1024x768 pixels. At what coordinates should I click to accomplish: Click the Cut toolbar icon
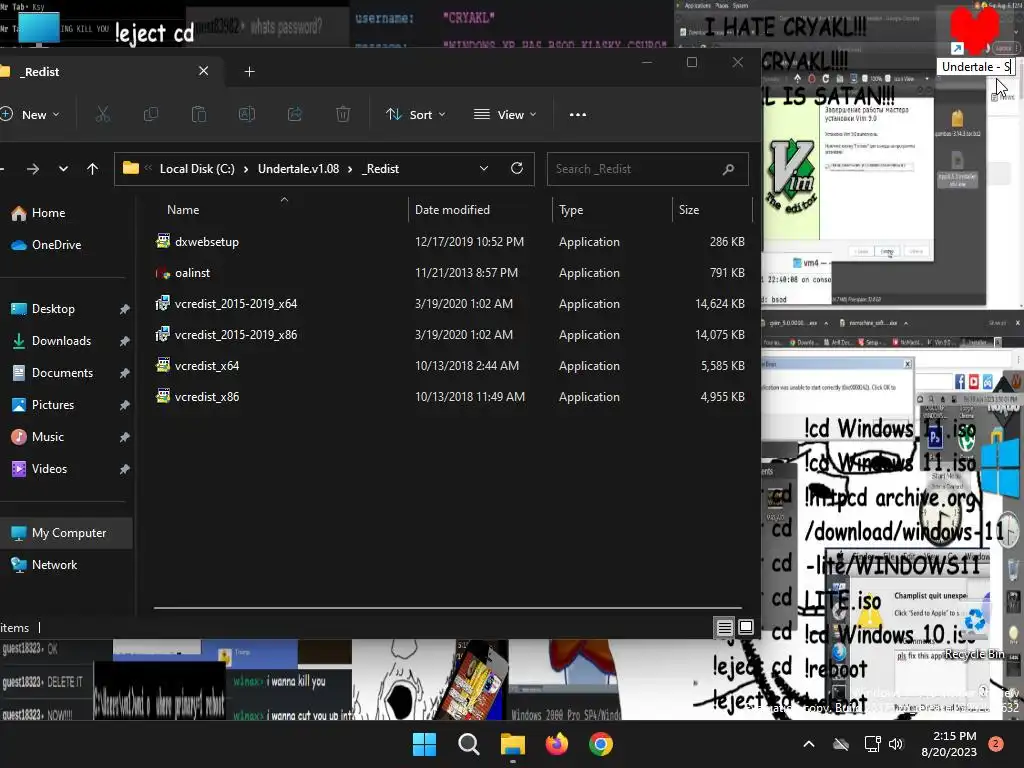click(x=103, y=114)
